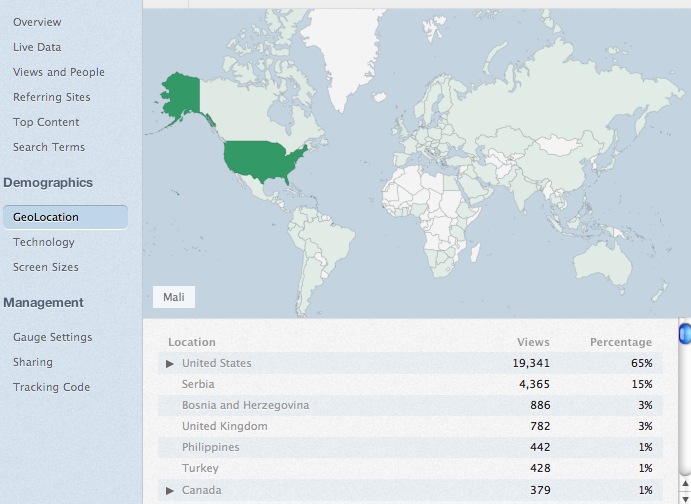
Task: Open Screen Sizes report
Action: pos(45,267)
